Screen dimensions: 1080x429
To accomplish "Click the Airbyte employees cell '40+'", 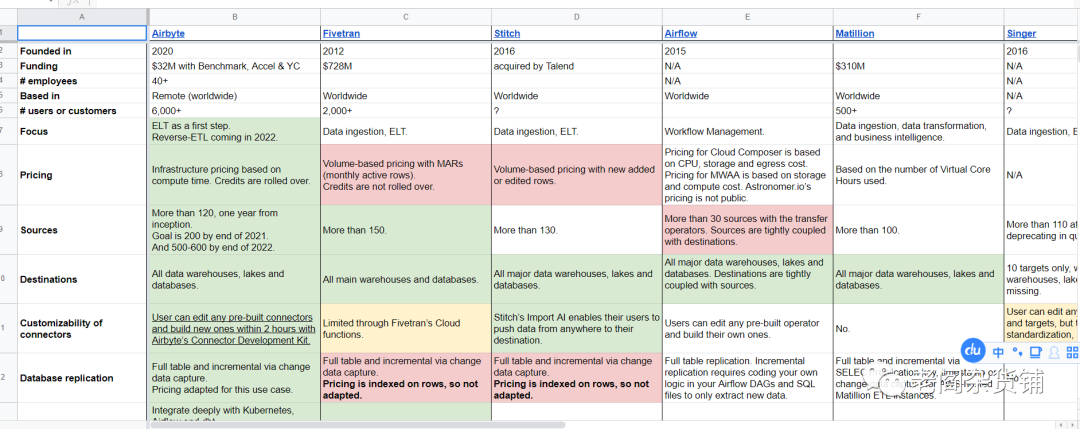I will [x=235, y=81].
